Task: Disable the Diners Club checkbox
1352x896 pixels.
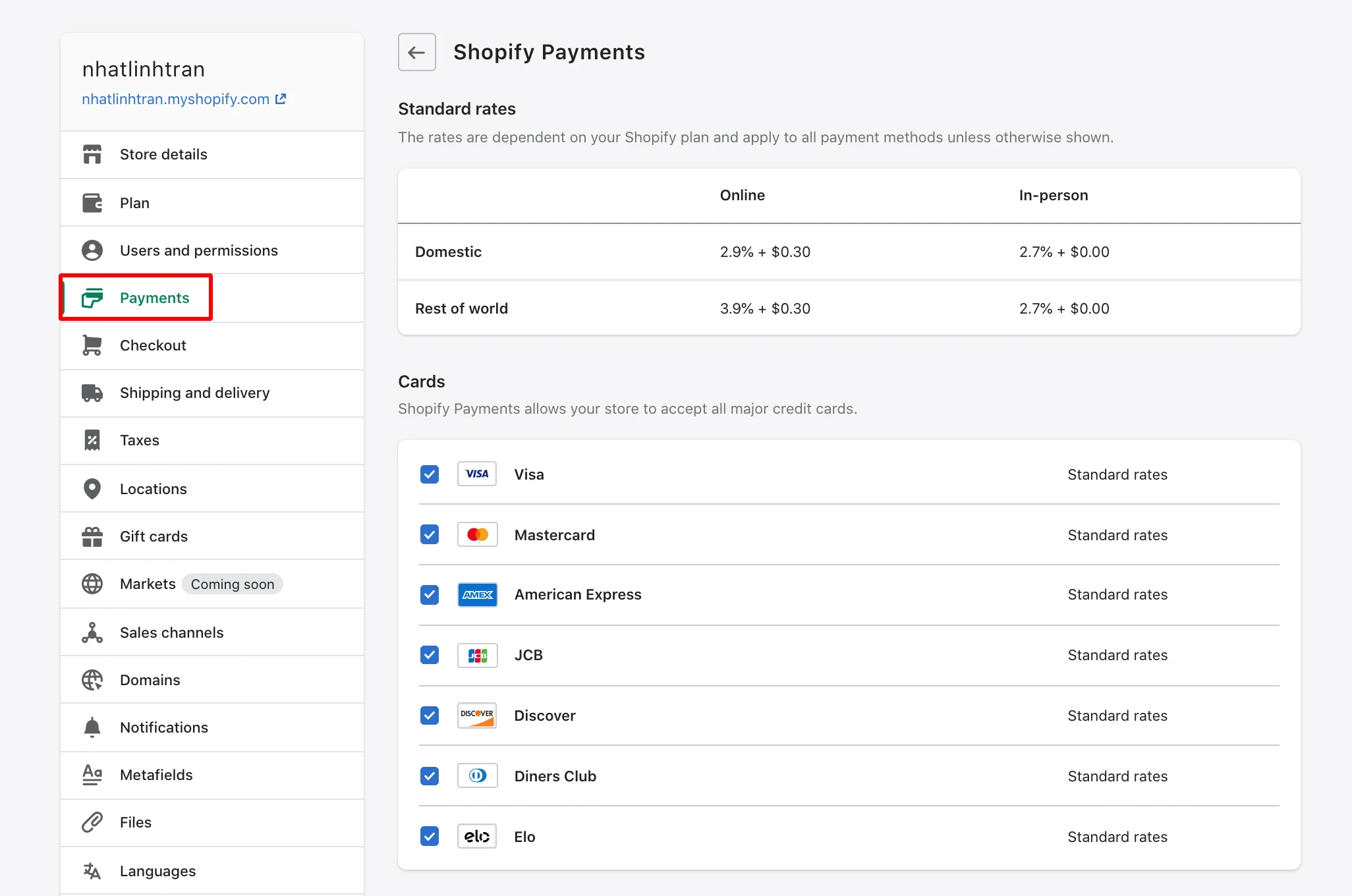Action: [430, 776]
